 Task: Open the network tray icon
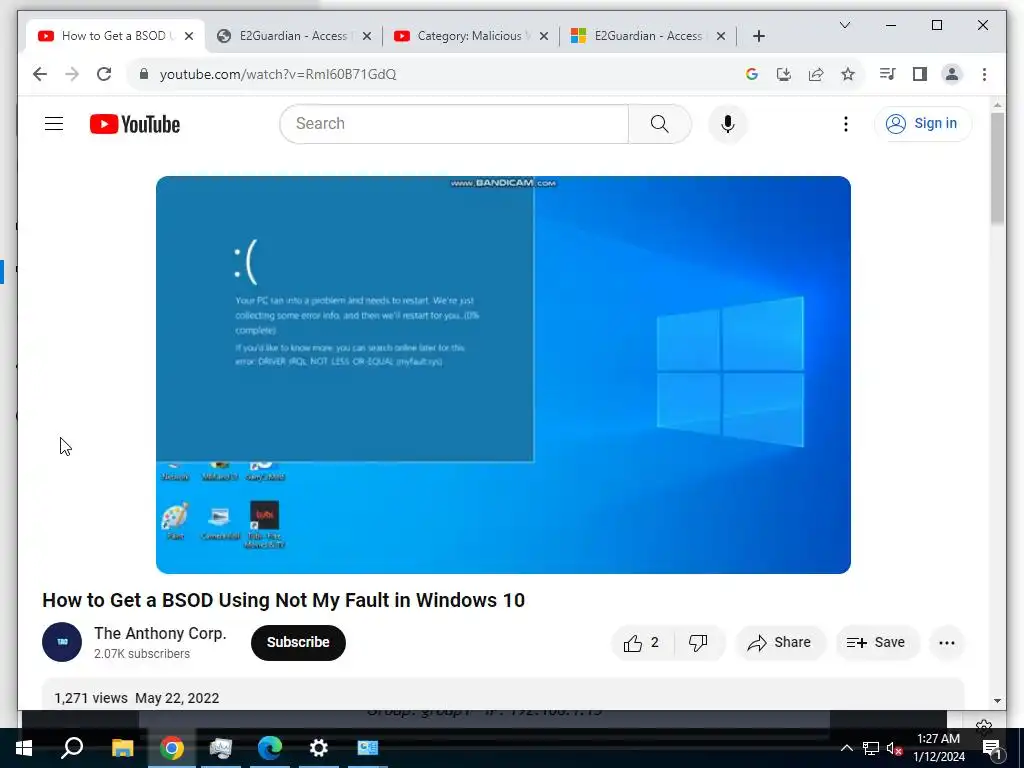[x=871, y=748]
